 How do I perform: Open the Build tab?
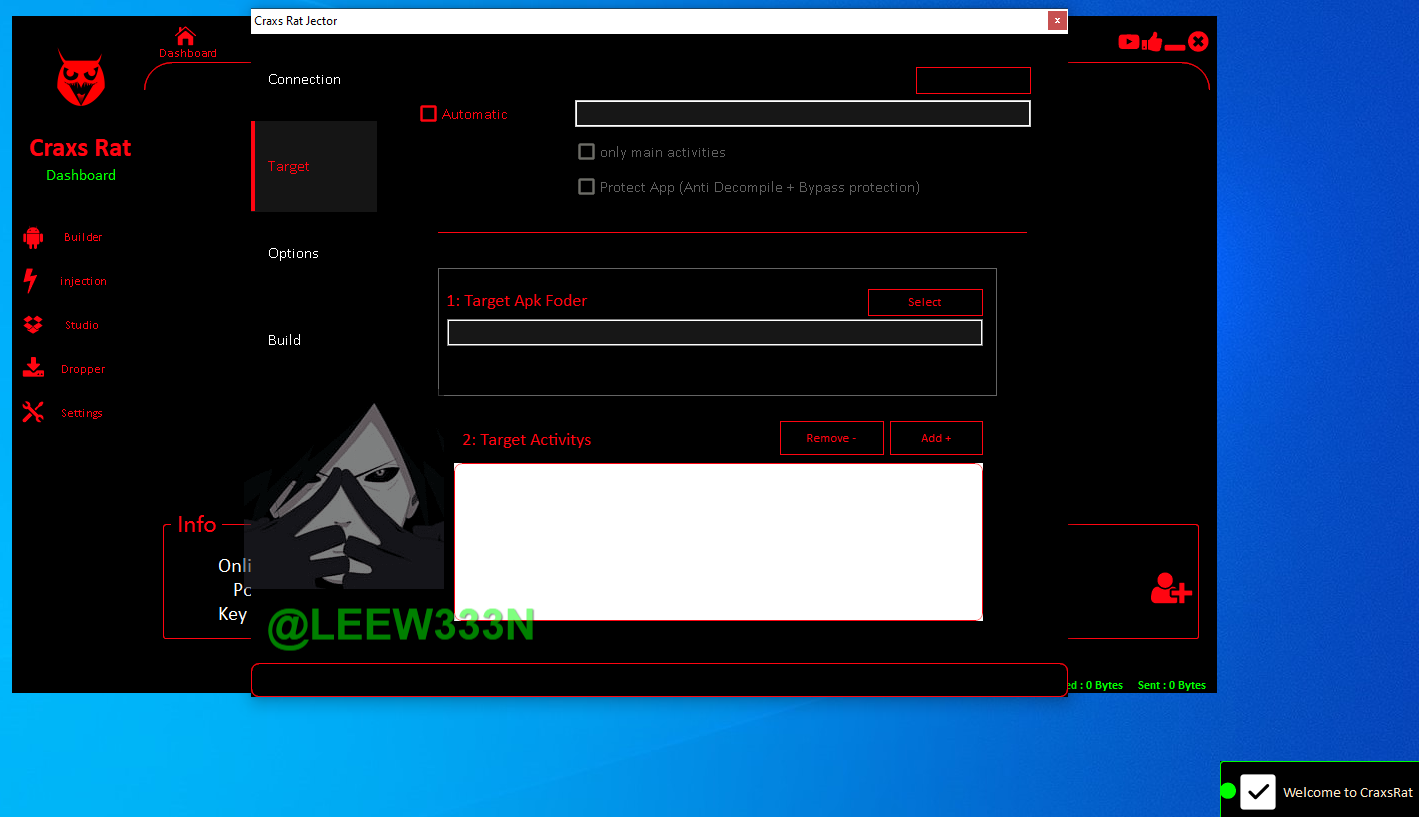click(x=284, y=340)
